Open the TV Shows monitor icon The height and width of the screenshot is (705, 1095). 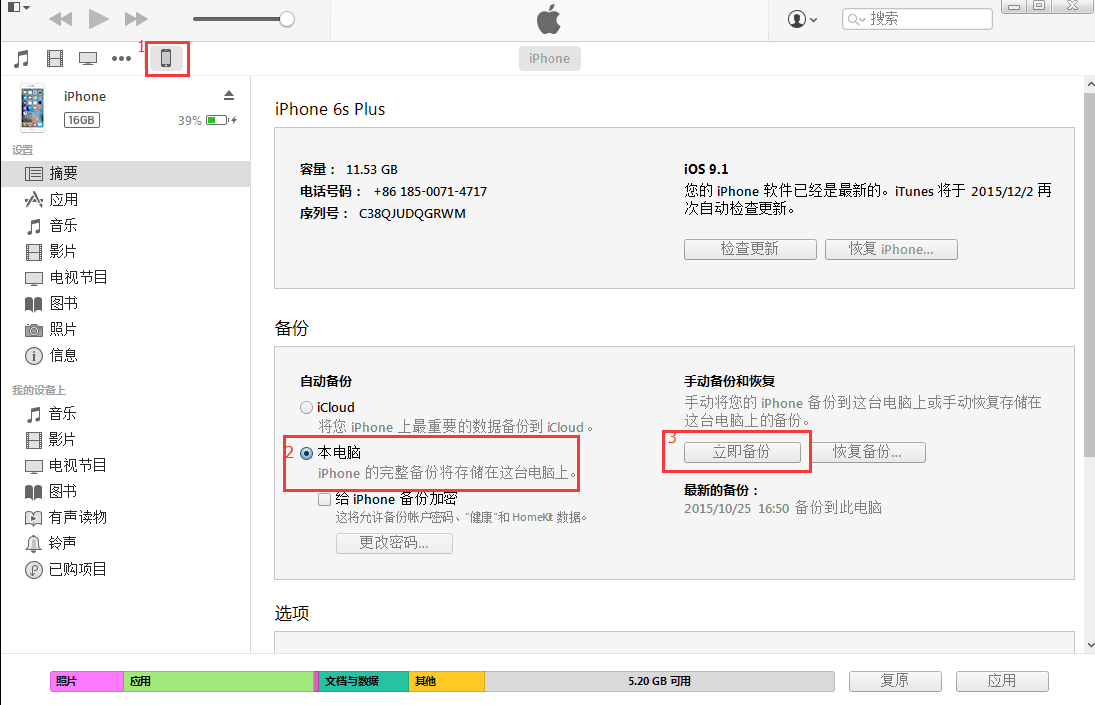88,59
